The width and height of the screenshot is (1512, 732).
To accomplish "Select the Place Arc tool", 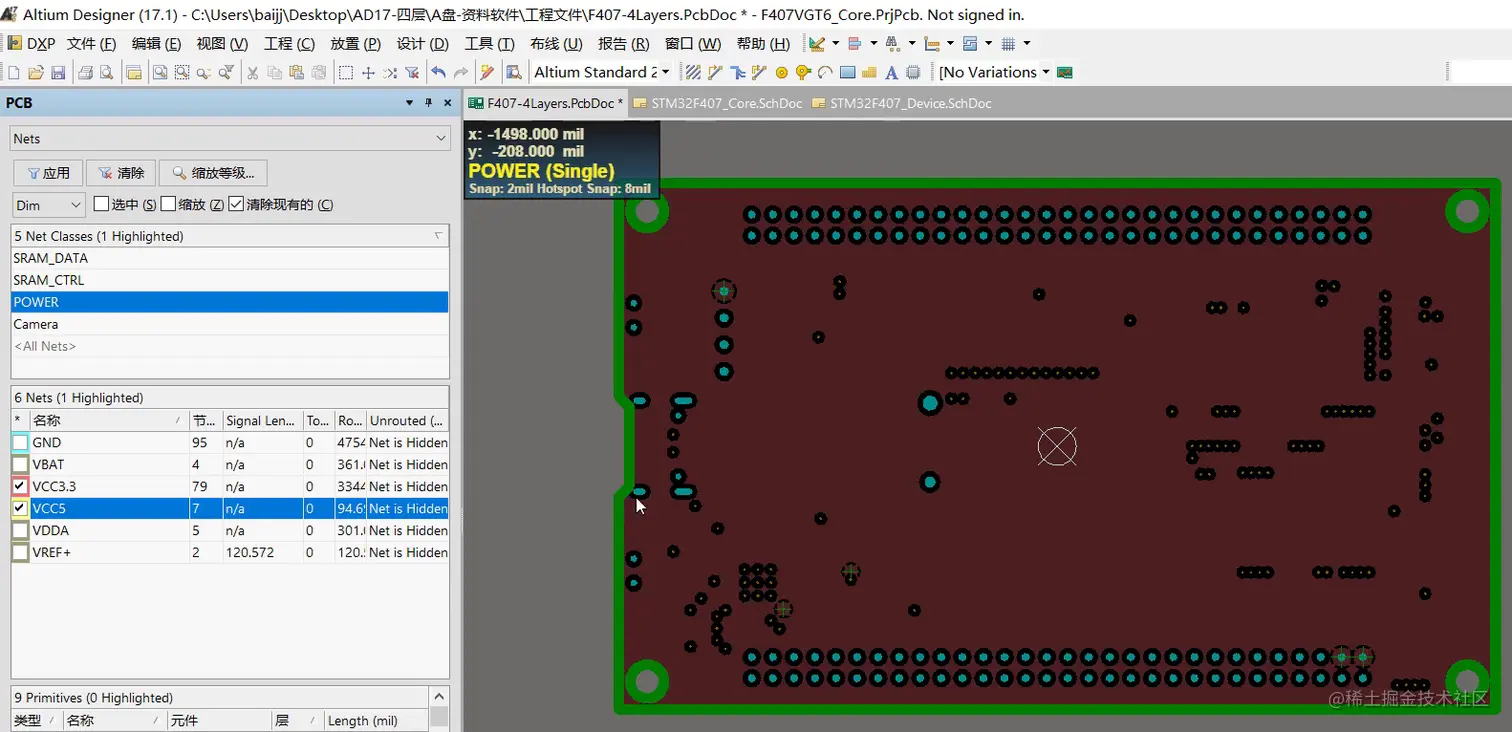I will coord(825,72).
